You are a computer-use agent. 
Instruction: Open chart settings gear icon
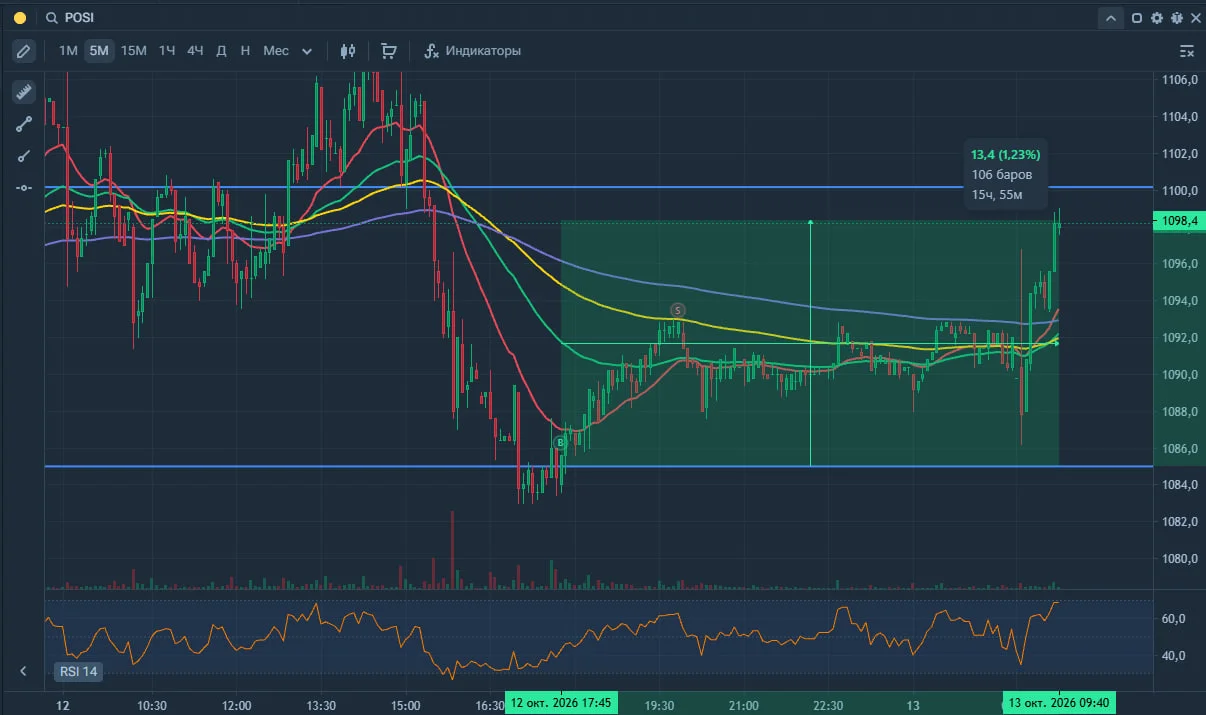1157,18
